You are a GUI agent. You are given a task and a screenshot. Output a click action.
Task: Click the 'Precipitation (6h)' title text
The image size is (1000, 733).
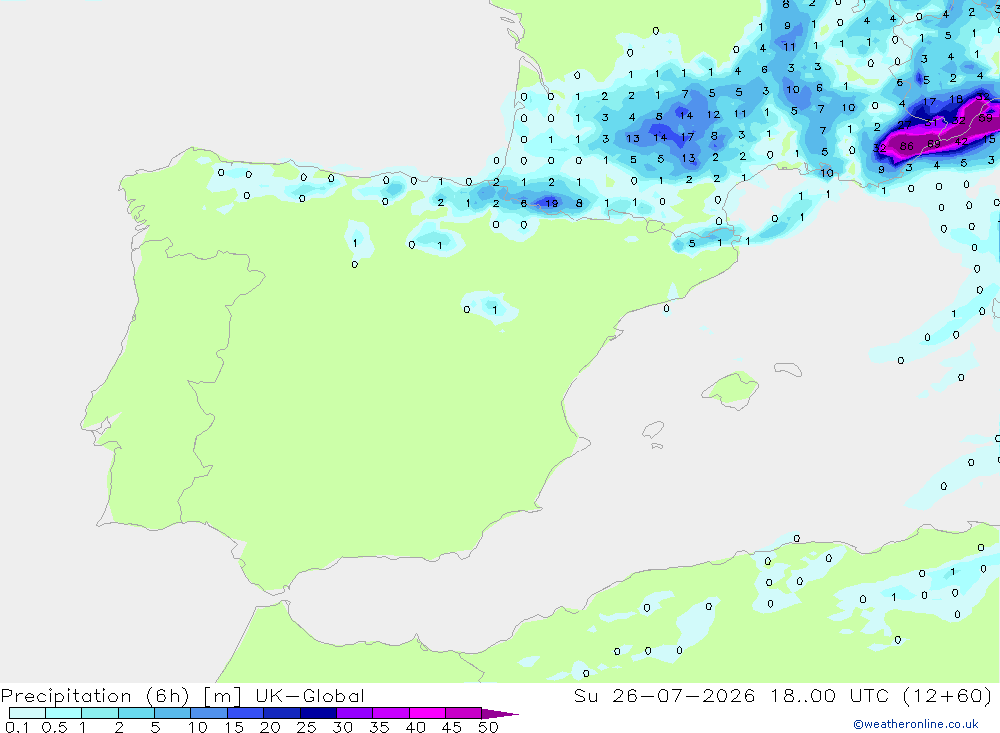click(95, 696)
